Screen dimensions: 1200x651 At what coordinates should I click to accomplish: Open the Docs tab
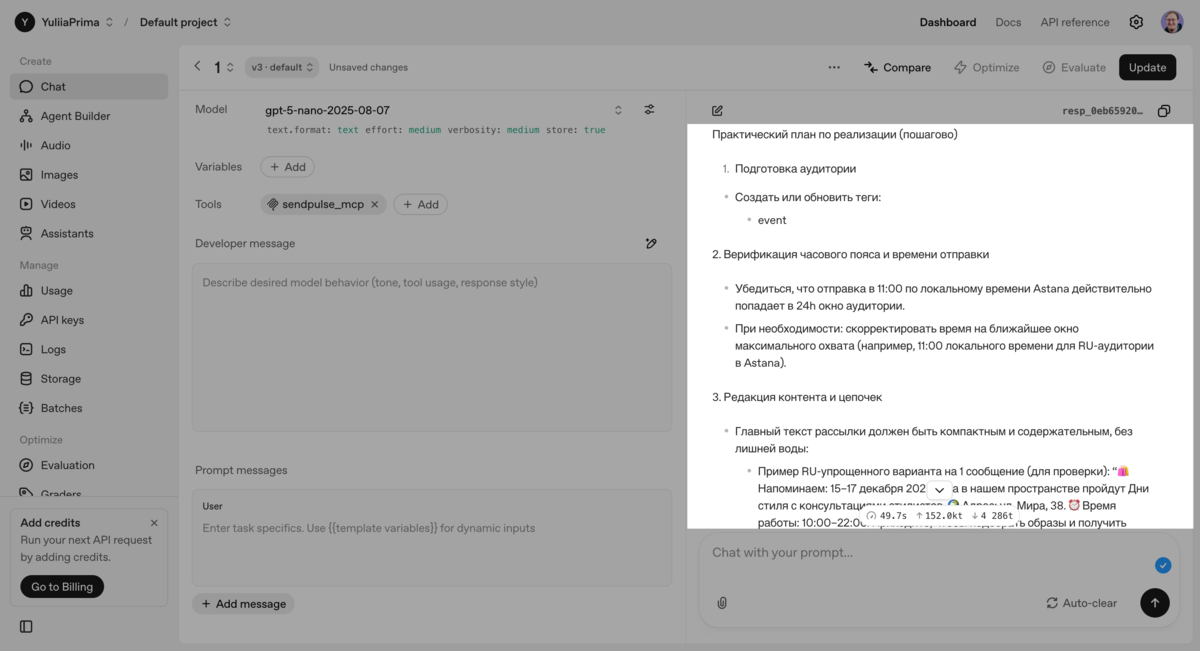(x=1008, y=22)
